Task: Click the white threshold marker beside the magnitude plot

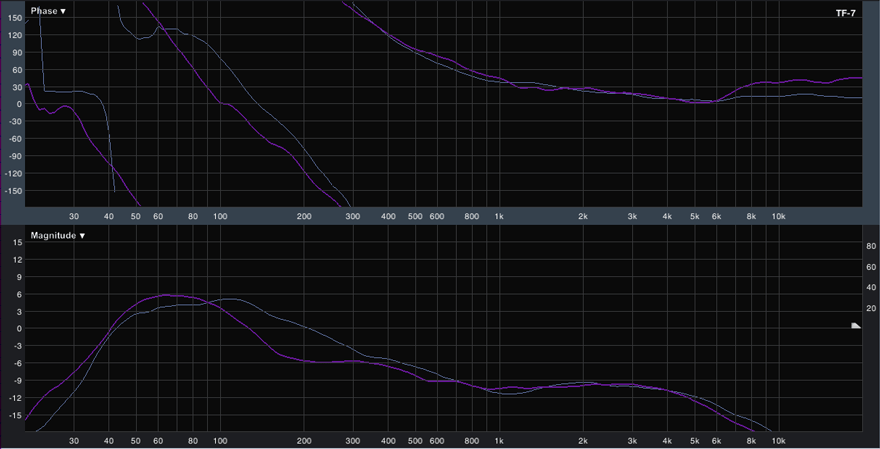Action: coord(856,326)
